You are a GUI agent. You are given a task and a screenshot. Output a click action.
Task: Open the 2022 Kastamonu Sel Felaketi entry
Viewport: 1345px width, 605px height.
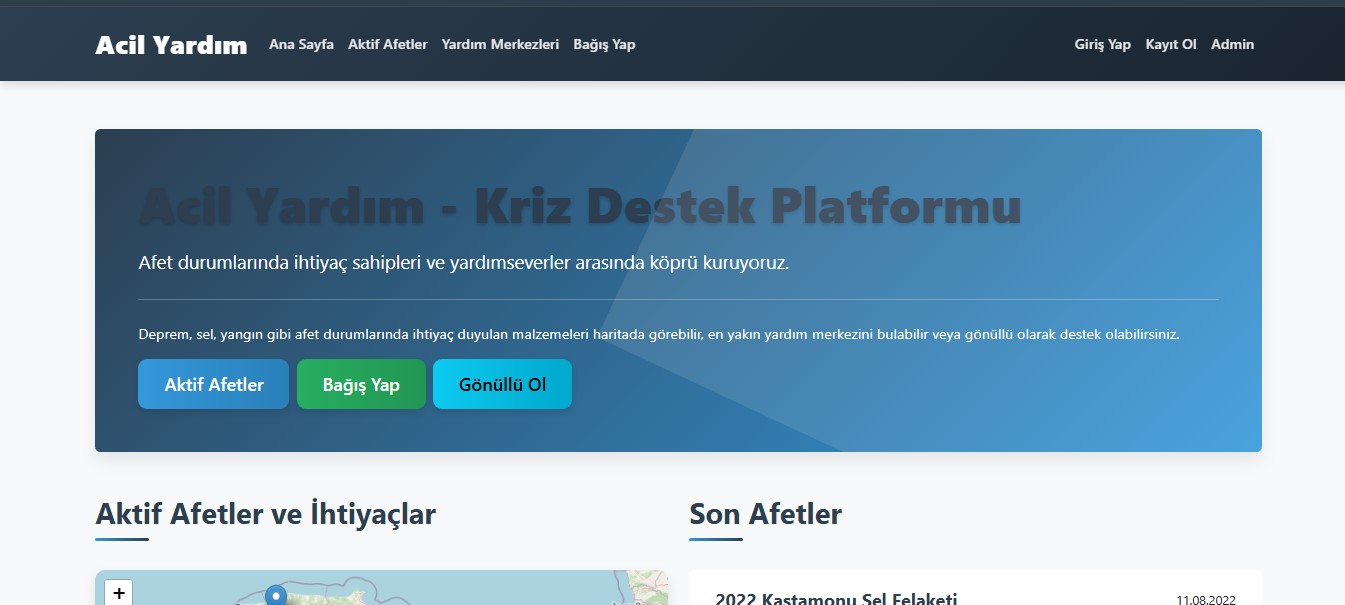click(x=836, y=598)
